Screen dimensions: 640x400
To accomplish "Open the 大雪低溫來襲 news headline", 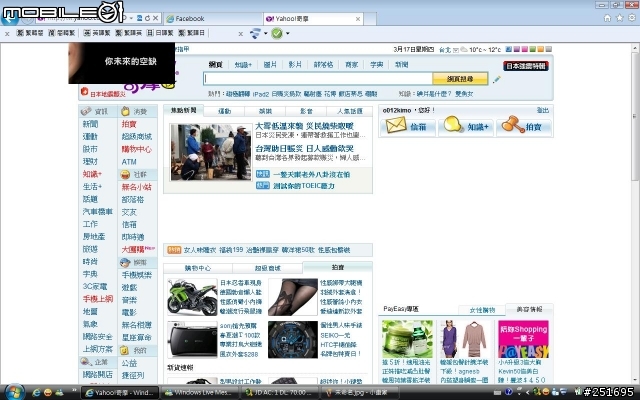I will pyautogui.click(x=304, y=126).
